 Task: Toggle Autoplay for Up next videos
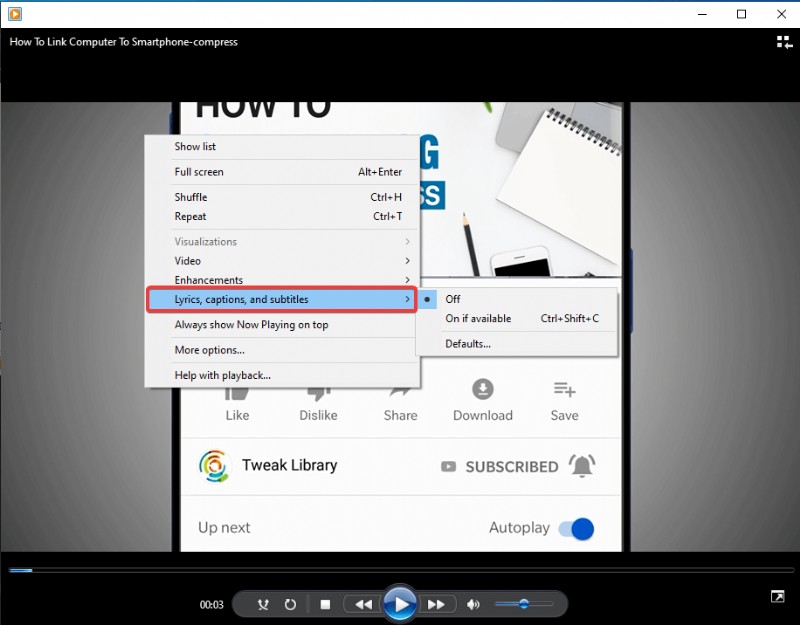pos(575,528)
